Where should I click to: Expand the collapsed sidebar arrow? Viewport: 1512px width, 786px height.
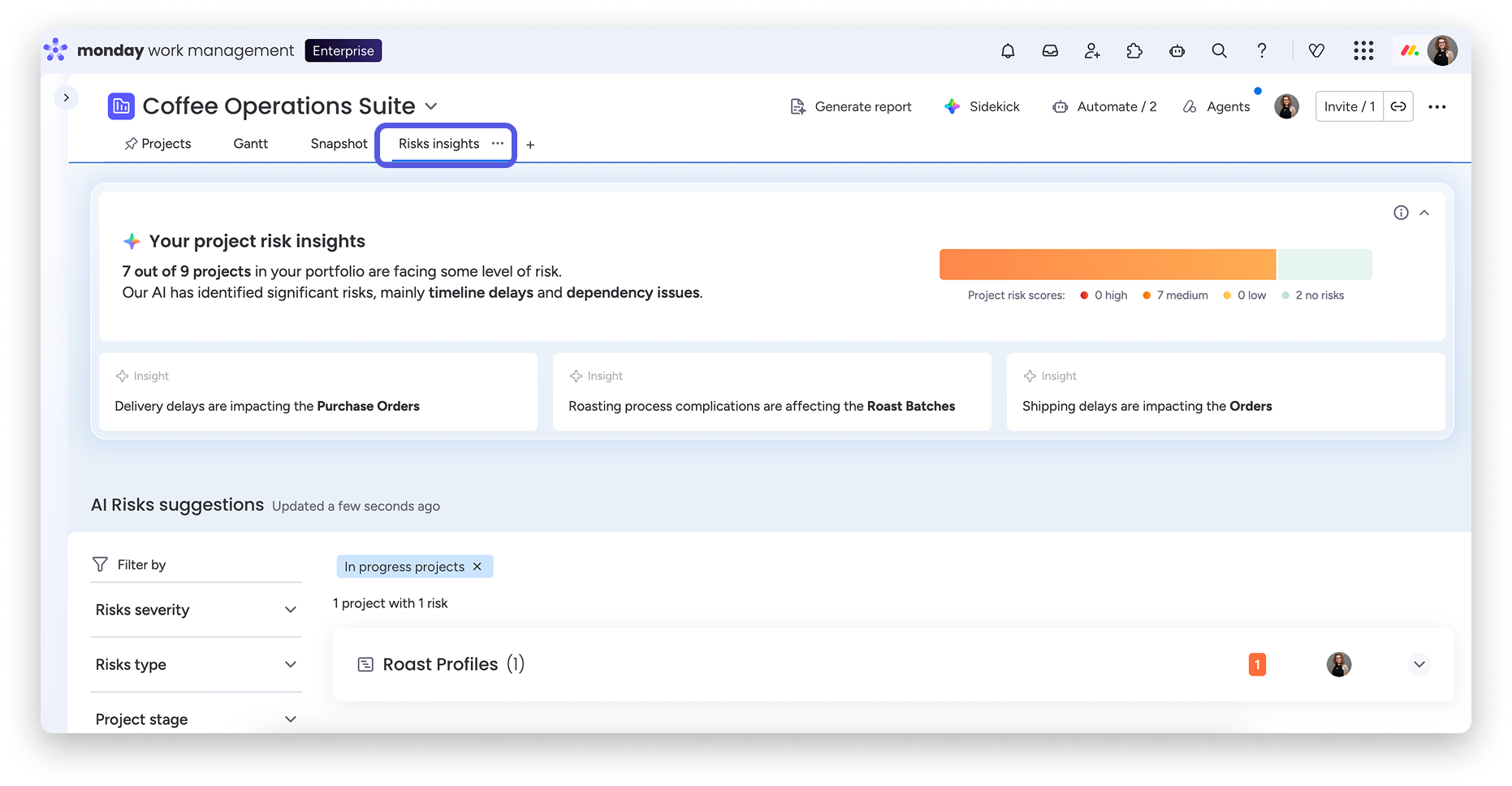click(67, 97)
